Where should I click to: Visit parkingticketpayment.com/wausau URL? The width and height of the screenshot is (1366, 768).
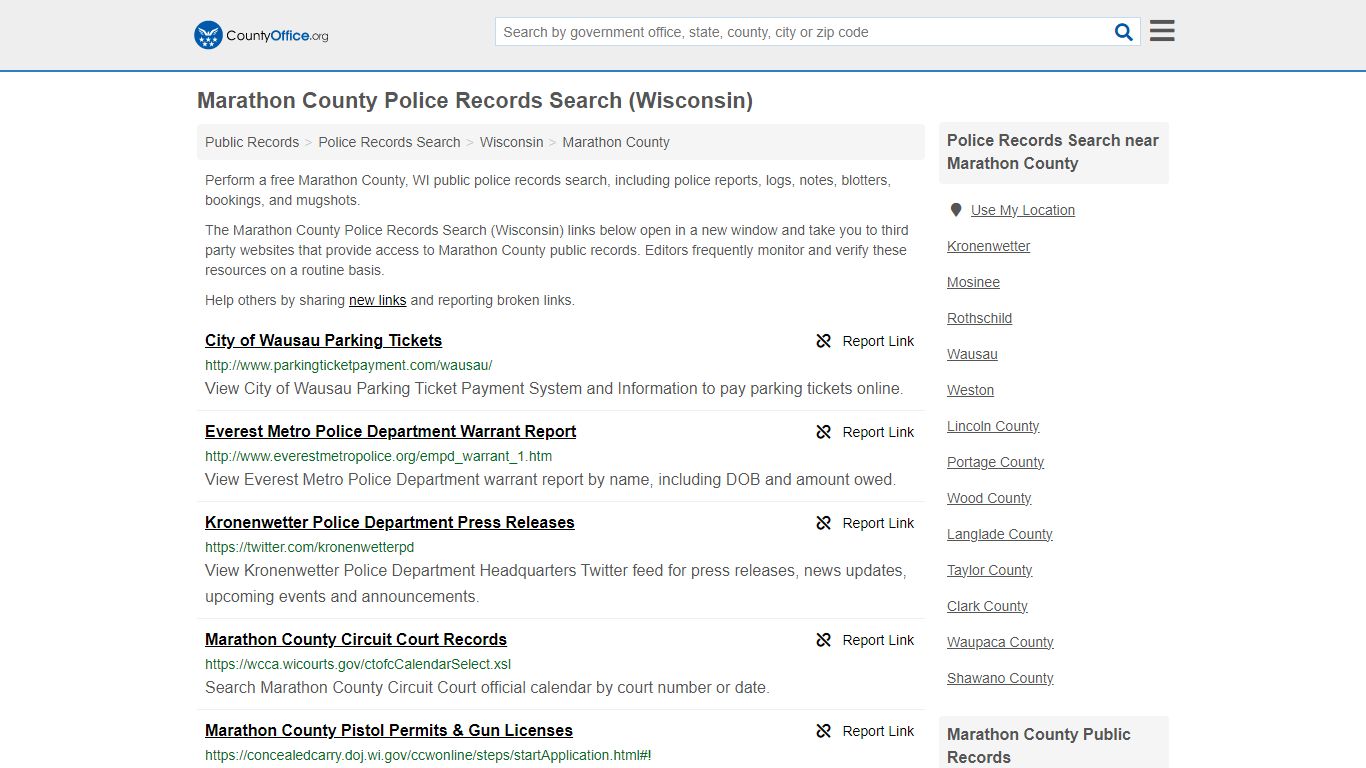click(x=349, y=365)
